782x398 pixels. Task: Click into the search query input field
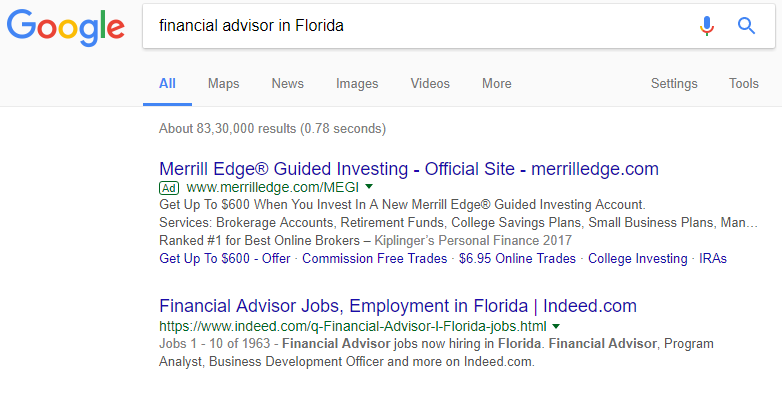[419, 25]
